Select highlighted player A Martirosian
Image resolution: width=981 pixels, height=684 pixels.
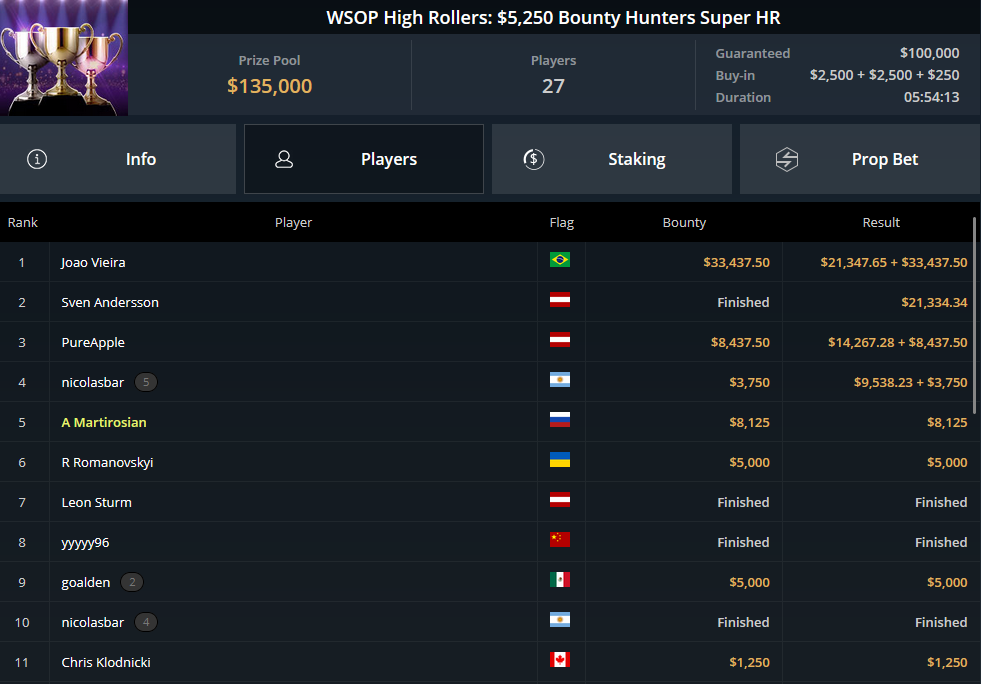coord(104,422)
